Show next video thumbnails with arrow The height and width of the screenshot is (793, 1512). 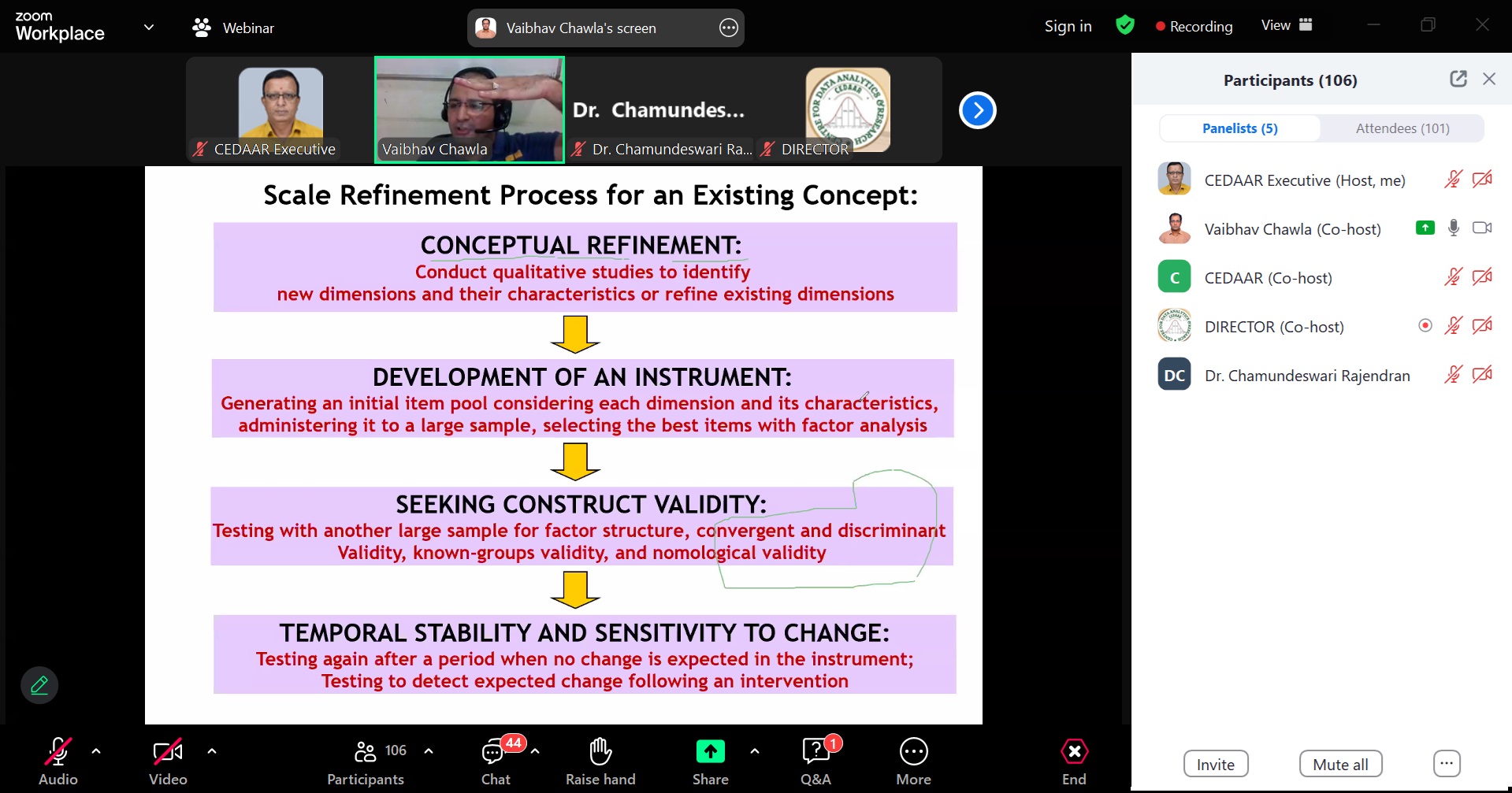977,110
